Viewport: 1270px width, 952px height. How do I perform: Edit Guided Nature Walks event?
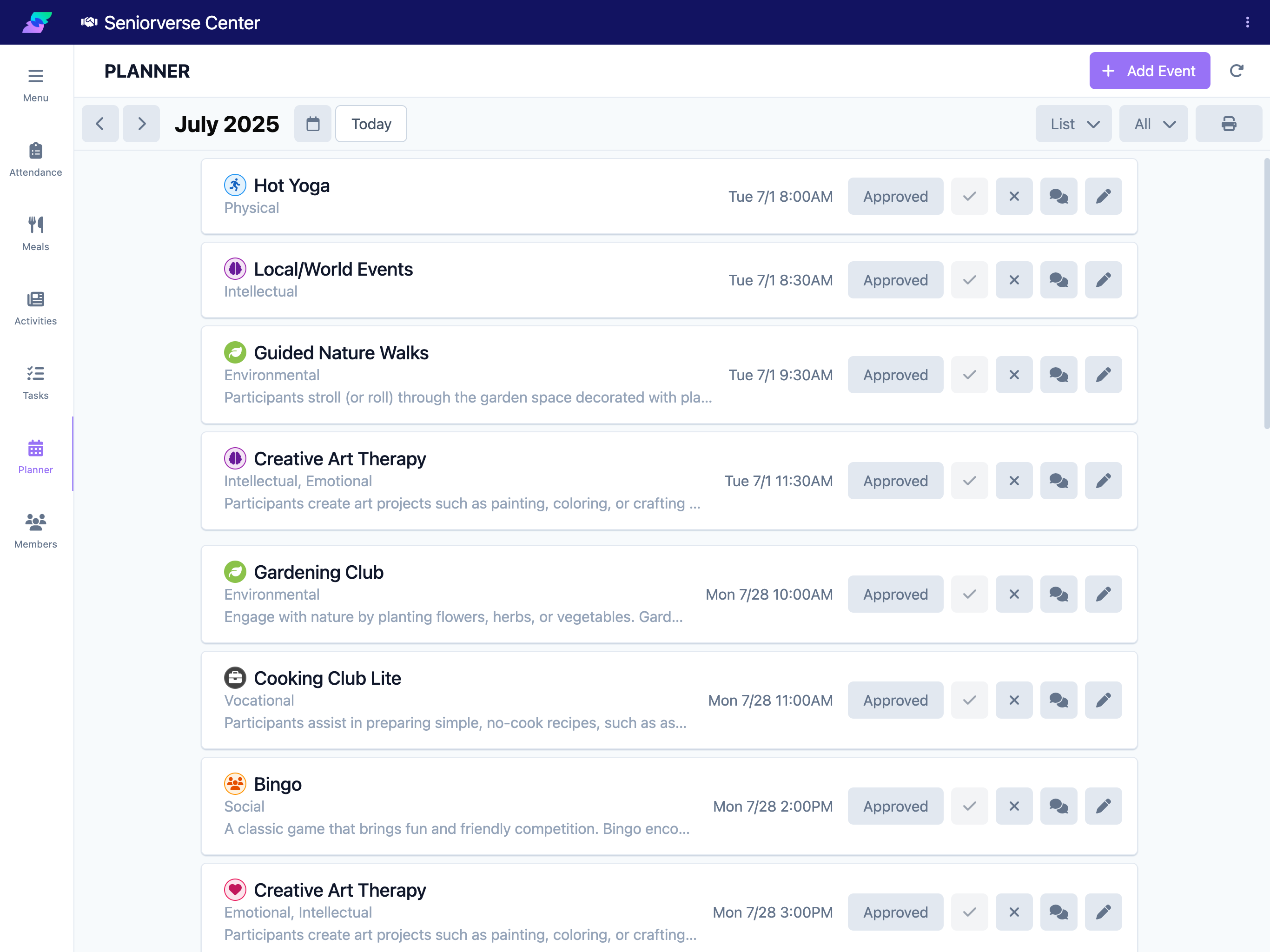[x=1103, y=374]
